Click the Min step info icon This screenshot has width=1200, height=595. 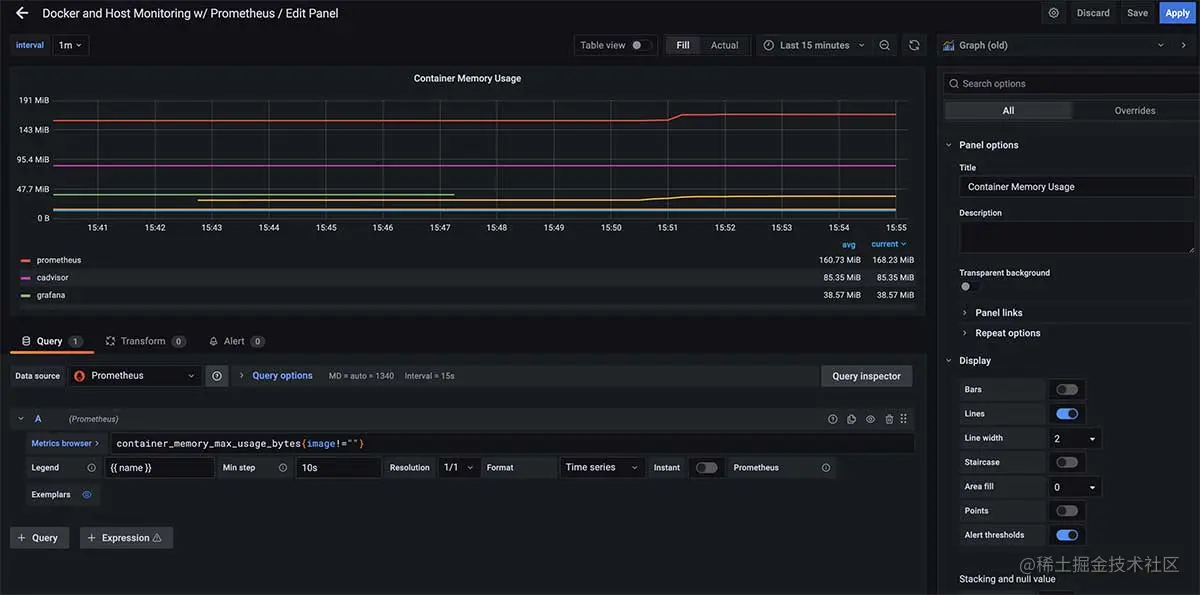pyautogui.click(x=283, y=467)
